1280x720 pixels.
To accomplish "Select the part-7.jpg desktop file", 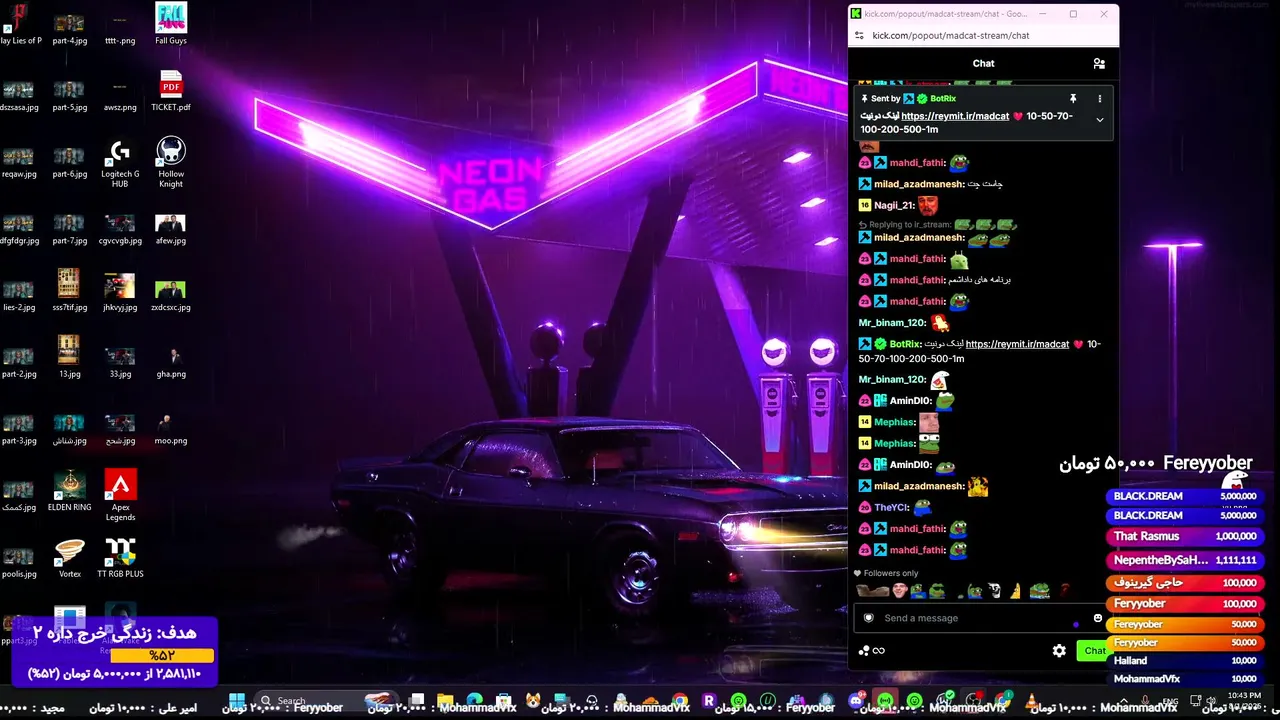I will click(x=69, y=230).
